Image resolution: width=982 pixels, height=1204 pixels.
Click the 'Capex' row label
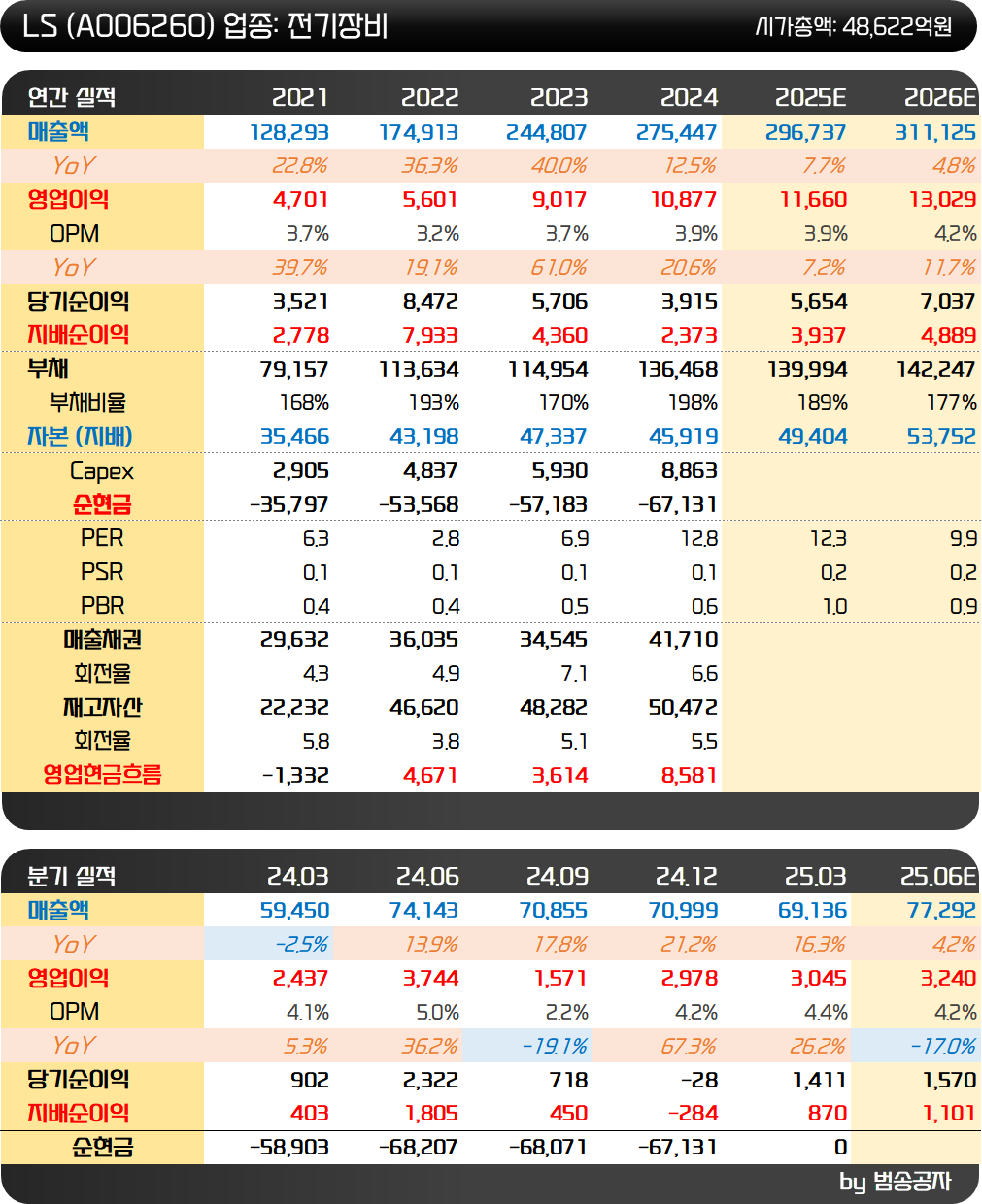(x=102, y=472)
